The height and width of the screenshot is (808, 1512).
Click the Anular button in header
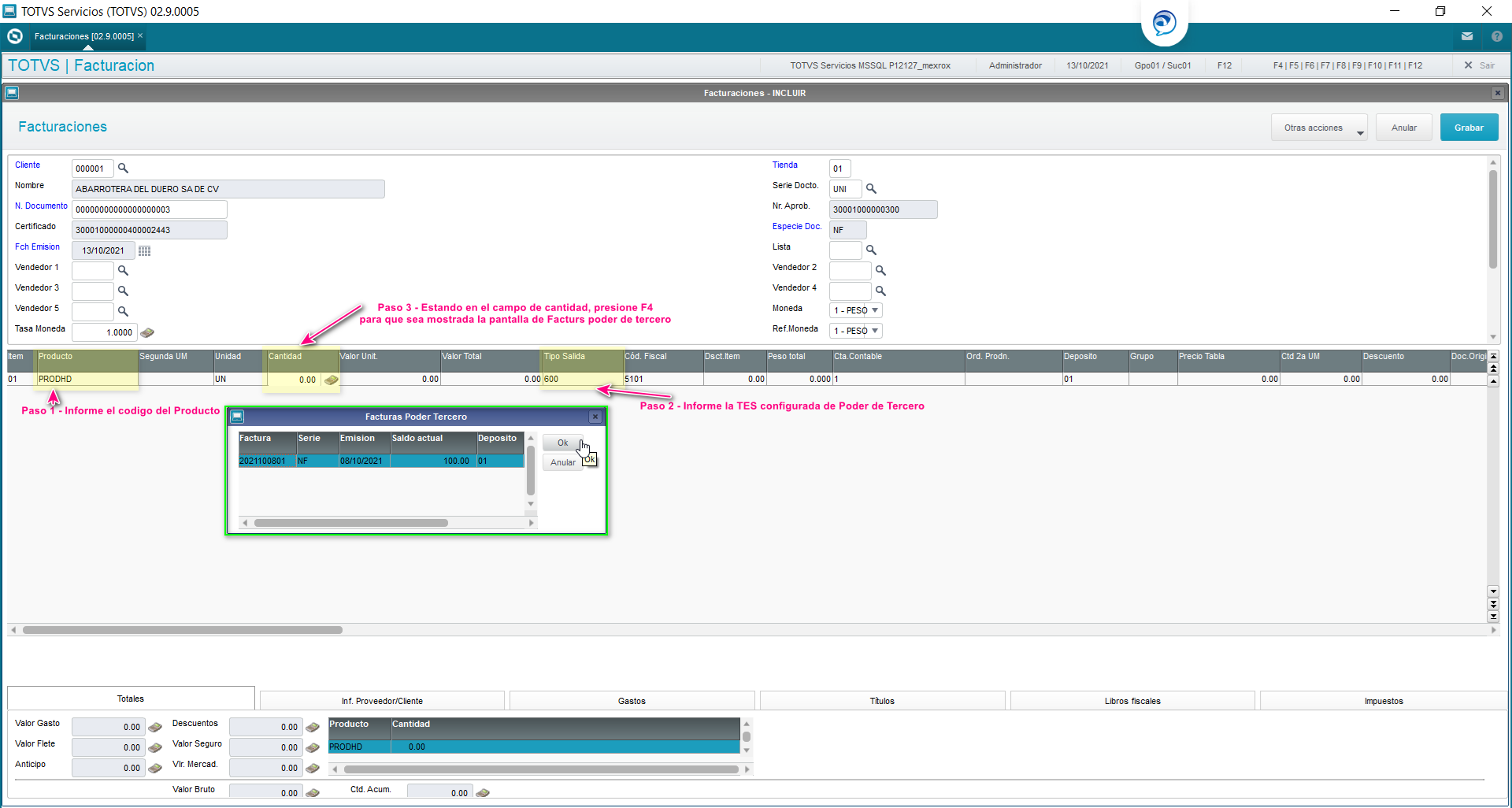tap(1403, 128)
